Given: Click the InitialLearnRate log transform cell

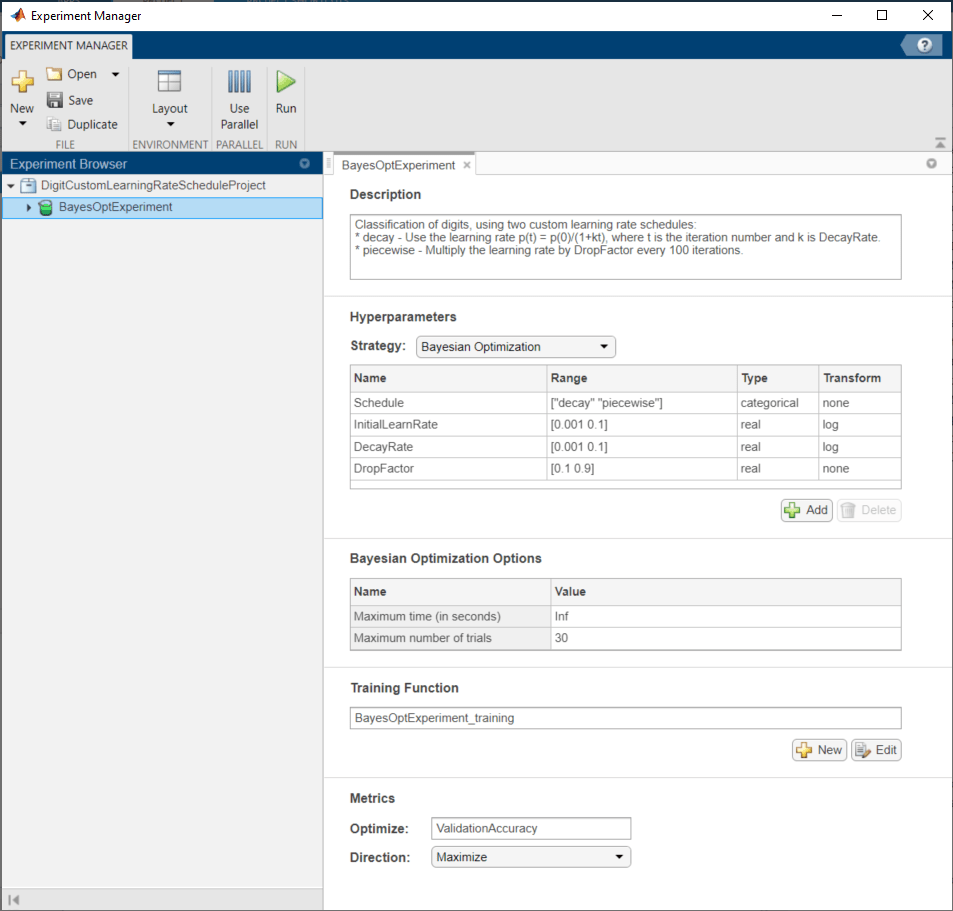Looking at the screenshot, I should (859, 425).
